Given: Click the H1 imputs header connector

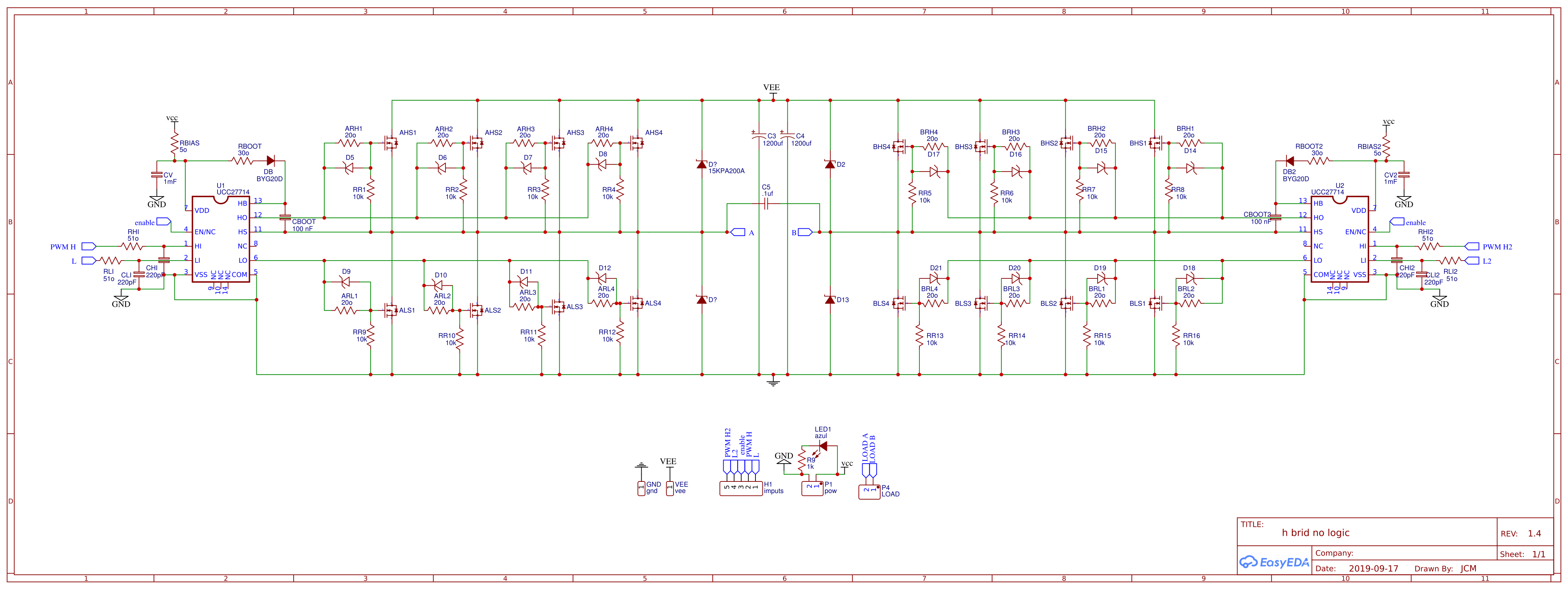Looking at the screenshot, I should (741, 488).
